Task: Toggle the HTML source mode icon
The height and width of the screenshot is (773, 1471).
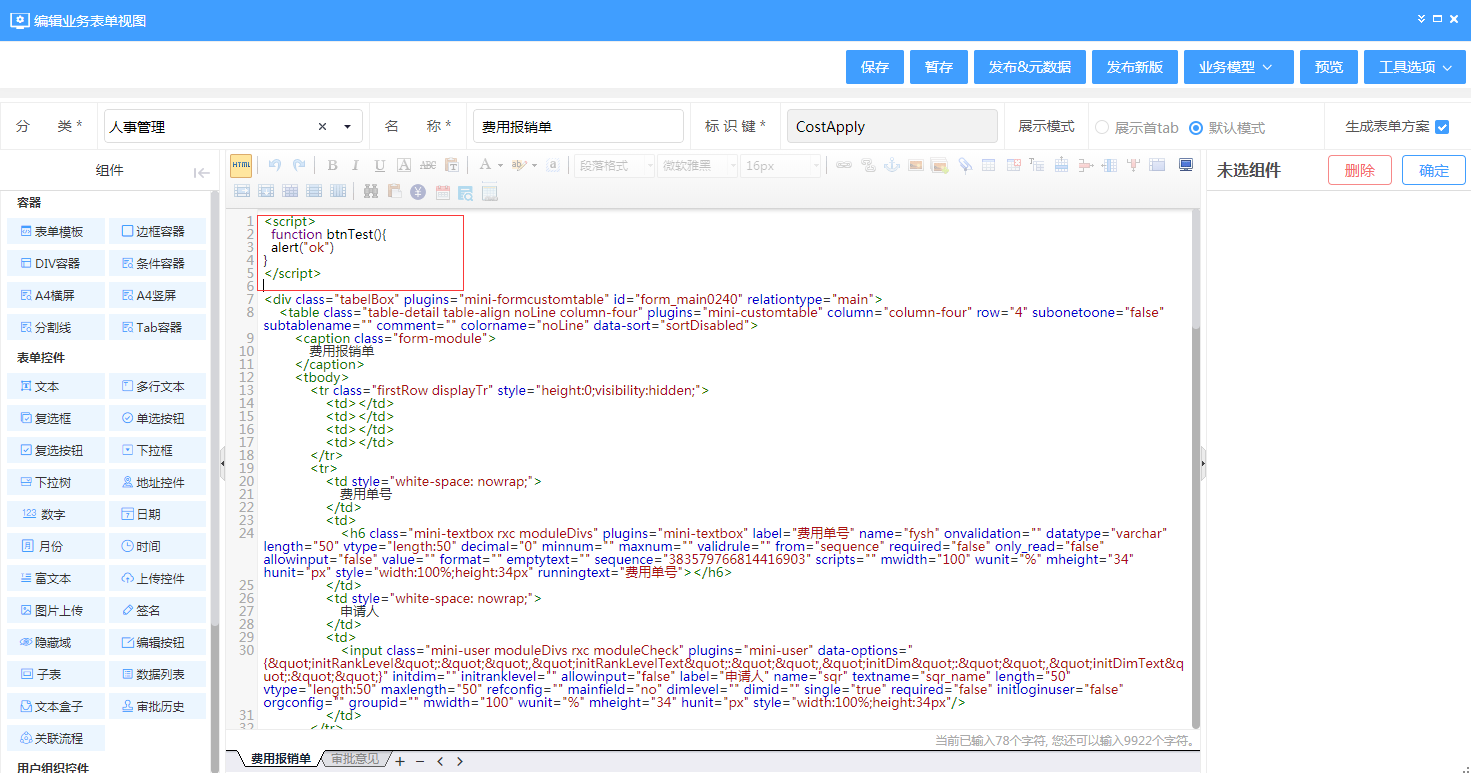Action: [x=241, y=165]
